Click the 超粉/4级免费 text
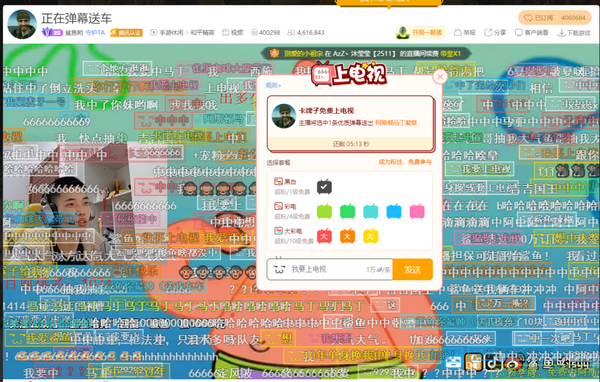600x382 pixels. pyautogui.click(x=292, y=217)
